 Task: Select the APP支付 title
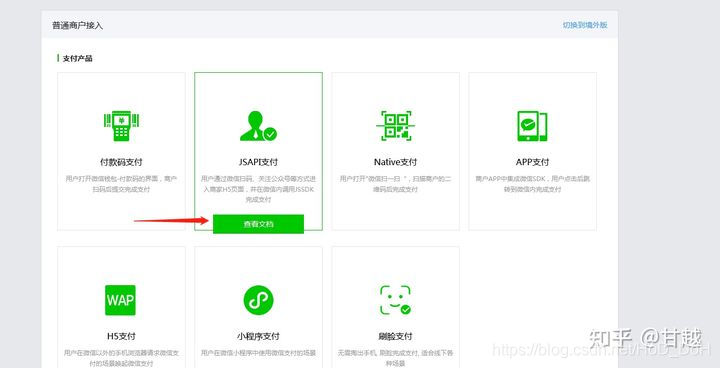coord(532,162)
